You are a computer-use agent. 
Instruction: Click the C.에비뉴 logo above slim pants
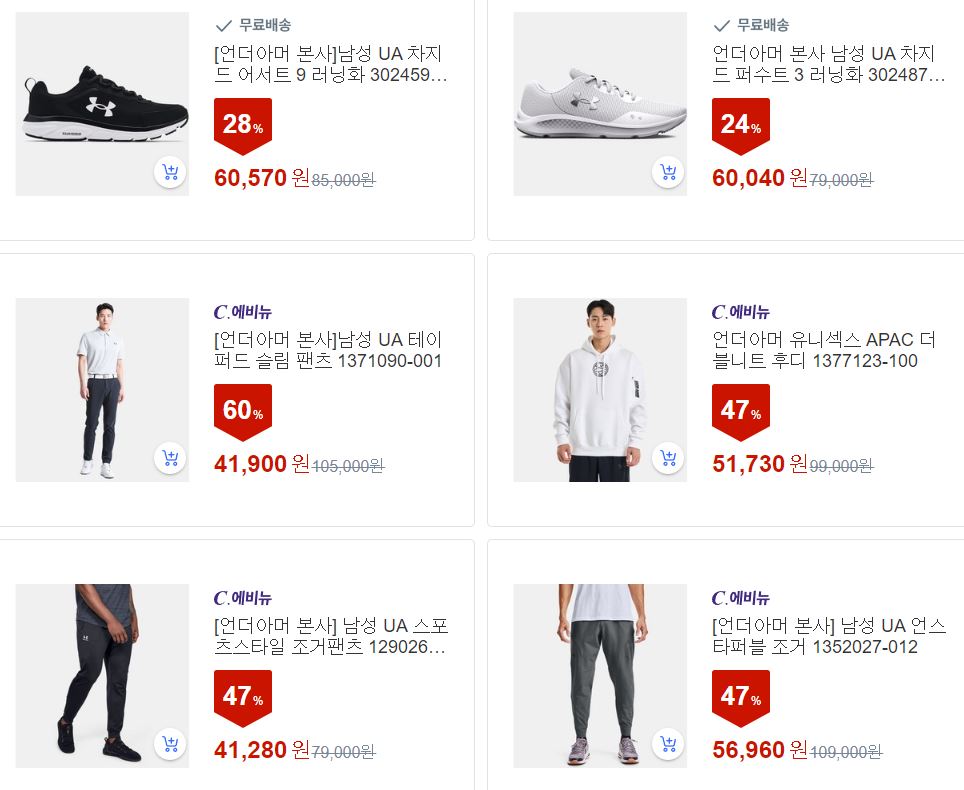click(243, 312)
